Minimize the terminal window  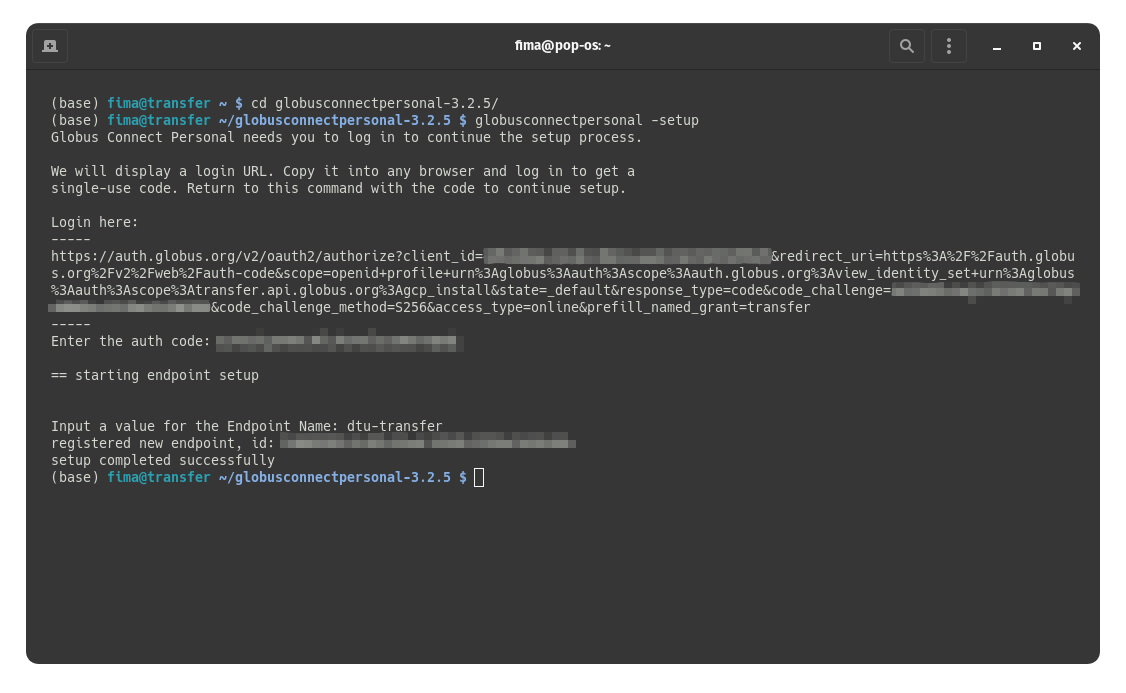(x=997, y=46)
